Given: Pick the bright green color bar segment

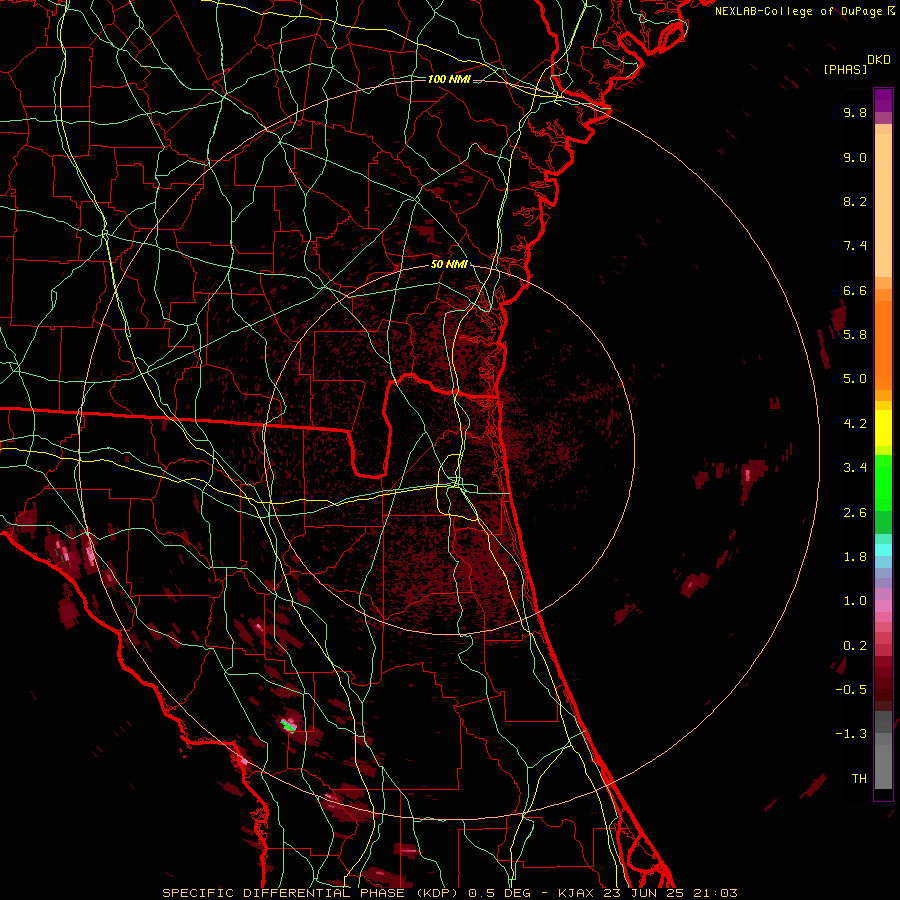Looking at the screenshot, I should click(883, 482).
